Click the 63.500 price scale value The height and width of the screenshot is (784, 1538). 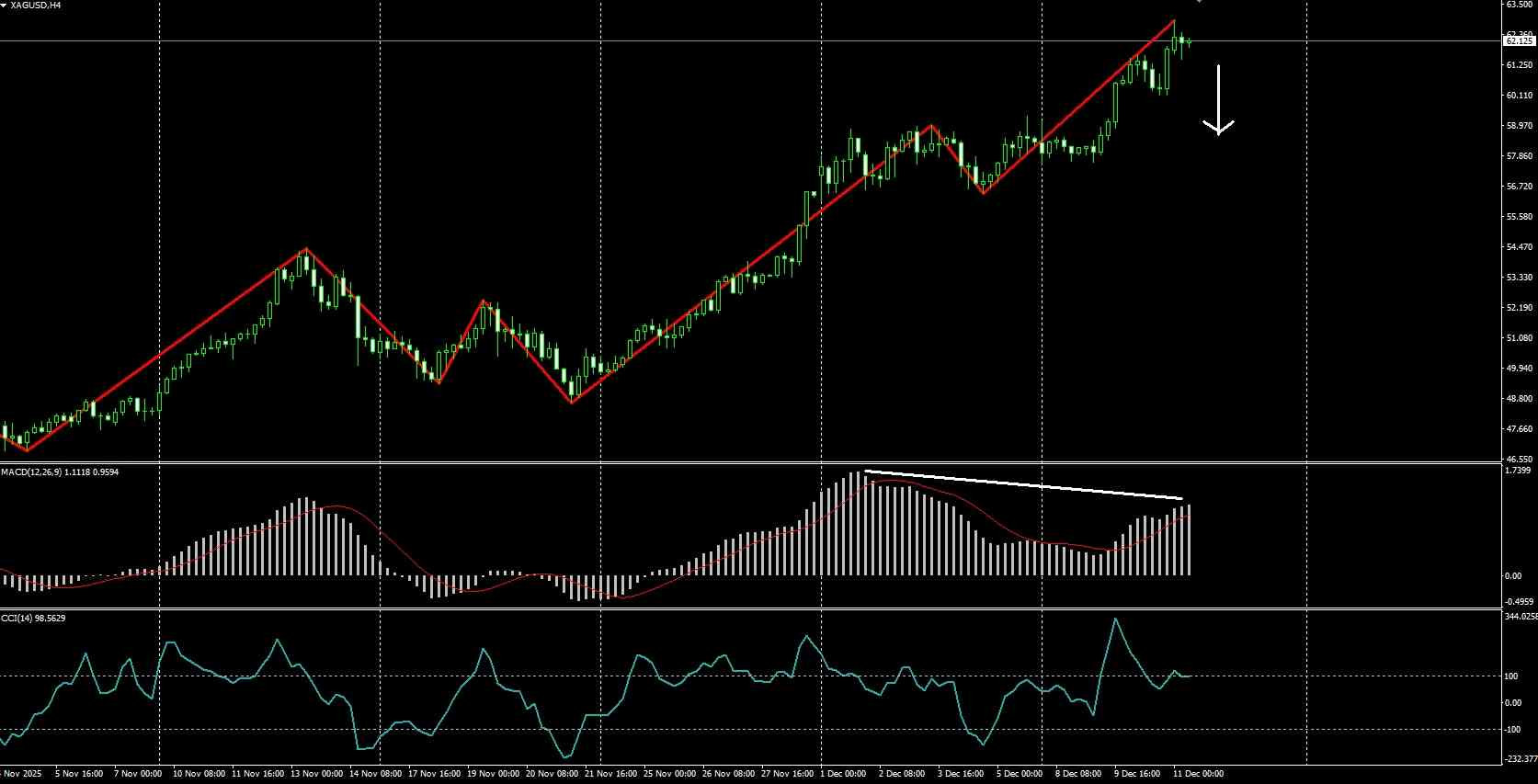pos(1520,5)
